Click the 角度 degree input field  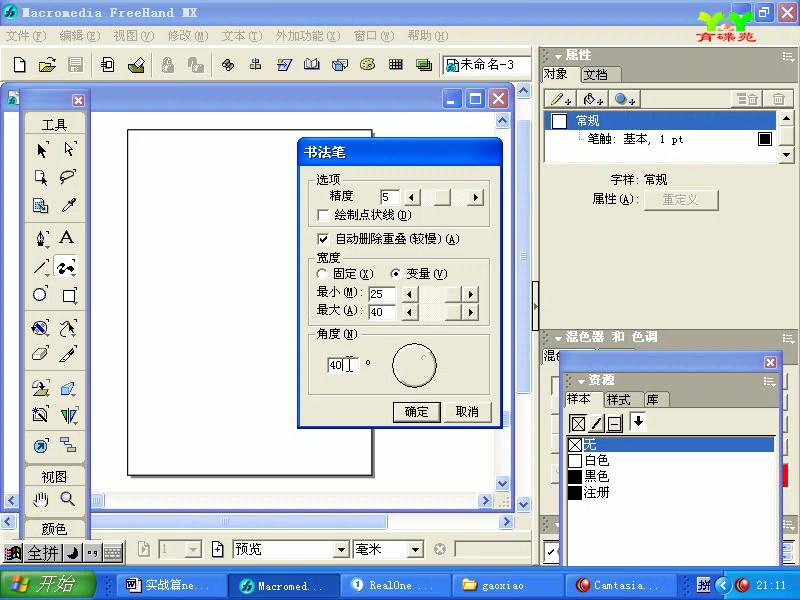(342, 365)
